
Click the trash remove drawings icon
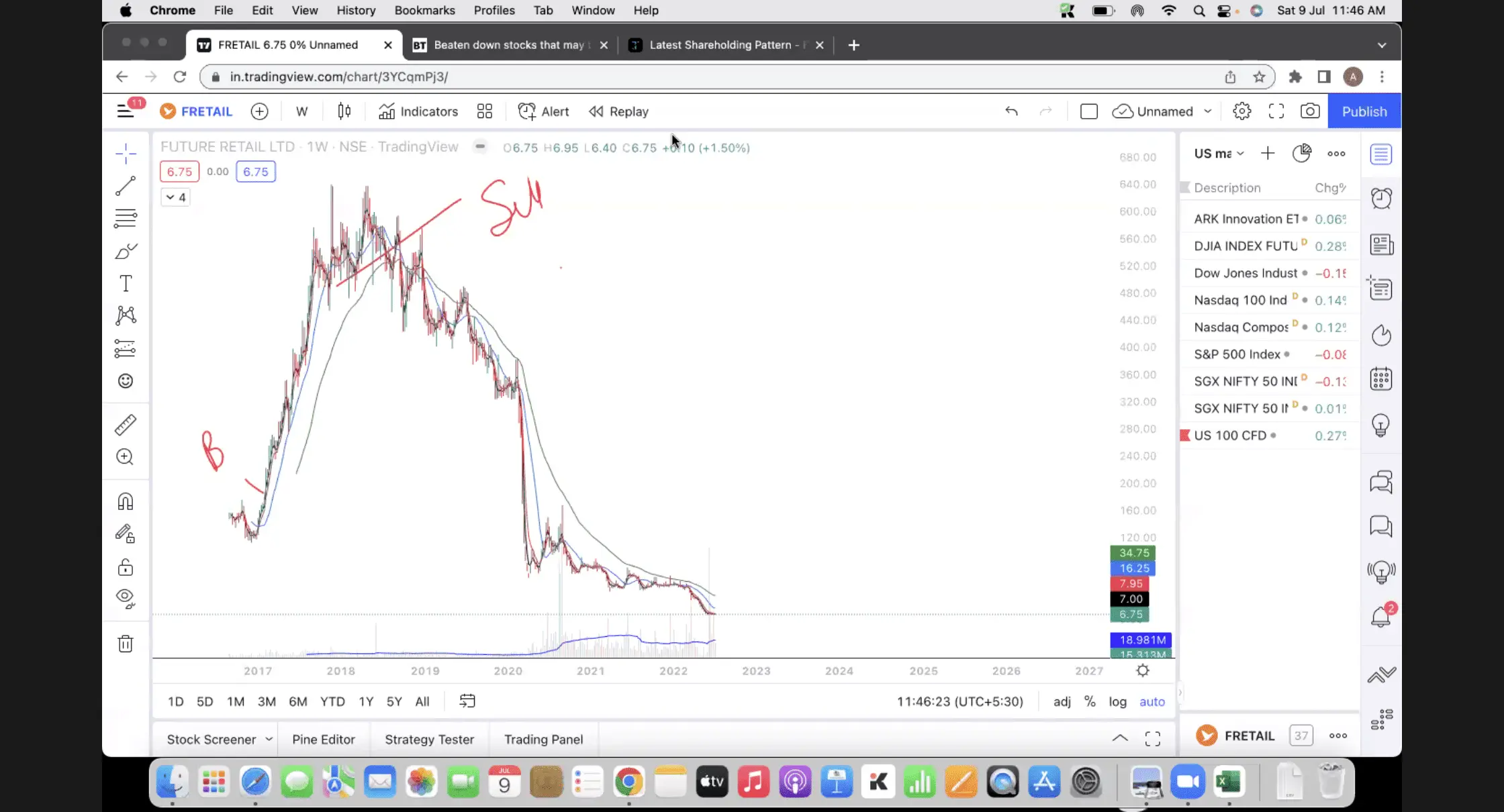tap(126, 644)
